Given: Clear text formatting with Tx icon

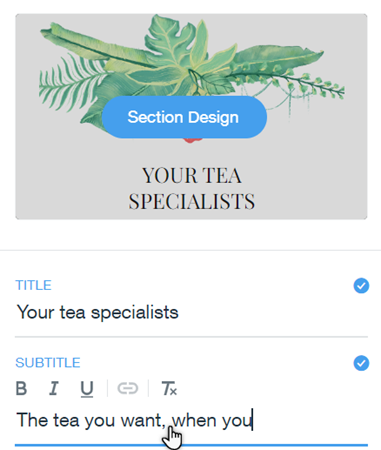Looking at the screenshot, I should pos(169,389).
